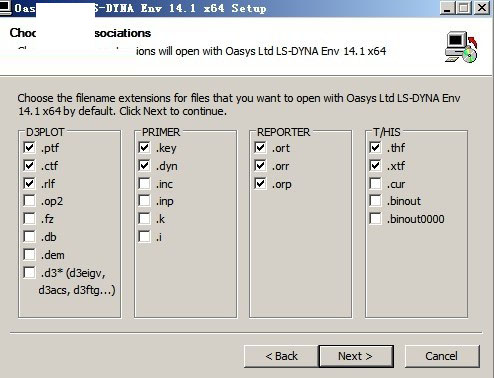Tick the .inp extension checkbox

point(144,201)
